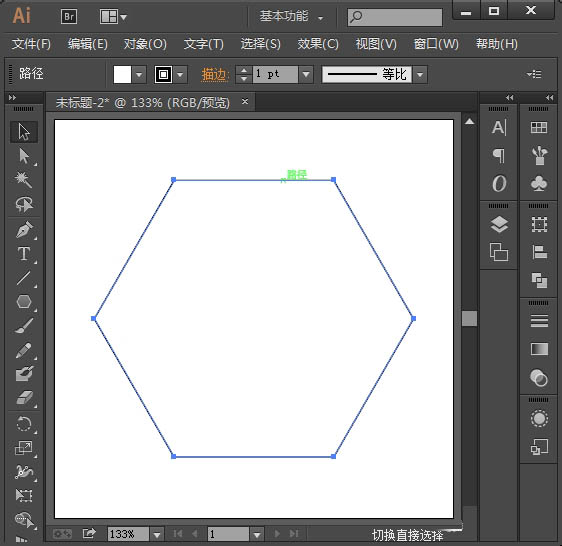Image resolution: width=562 pixels, height=546 pixels.
Task: Open the 视图(V) menu
Action: [x=376, y=44]
